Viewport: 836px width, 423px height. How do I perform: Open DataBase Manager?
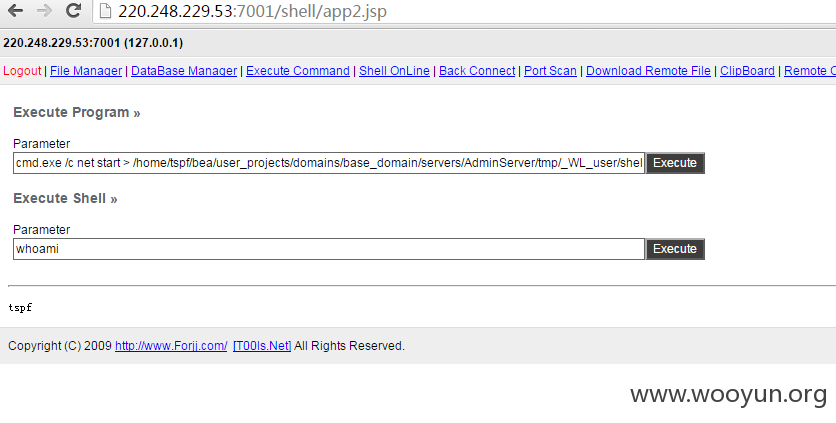184,71
